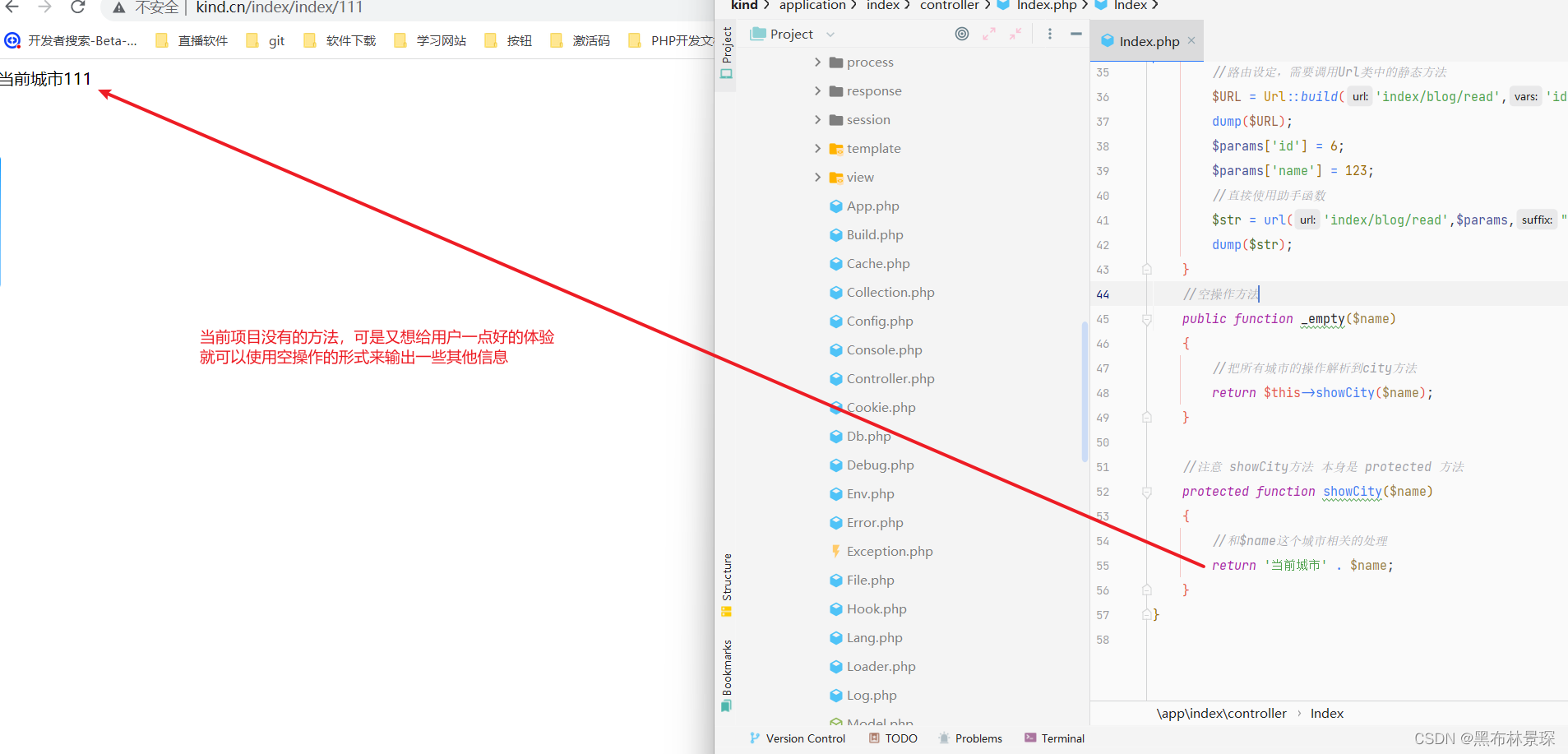
Task: Select Env.php file
Action: (x=862, y=493)
